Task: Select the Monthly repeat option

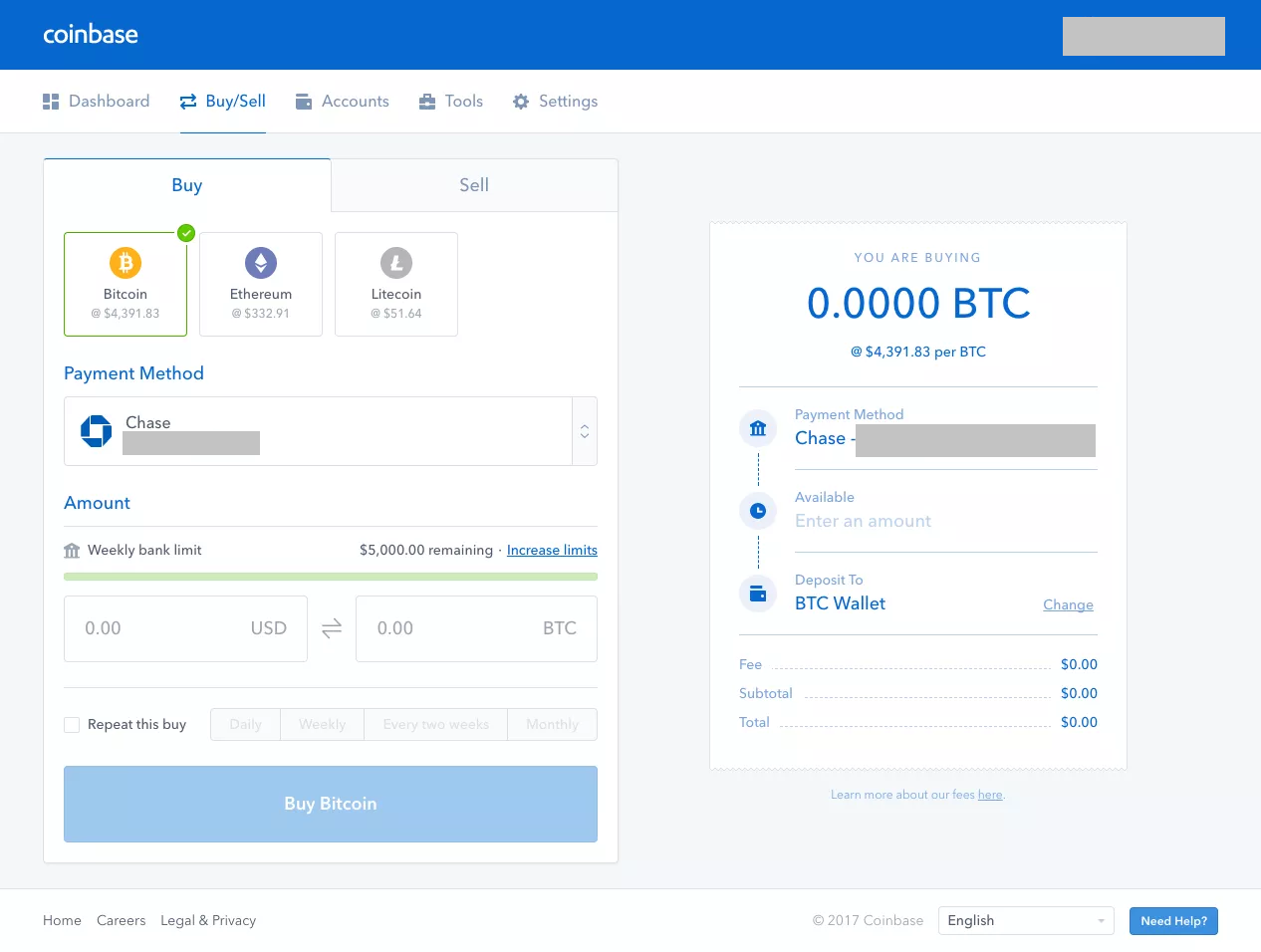Action: (x=552, y=724)
